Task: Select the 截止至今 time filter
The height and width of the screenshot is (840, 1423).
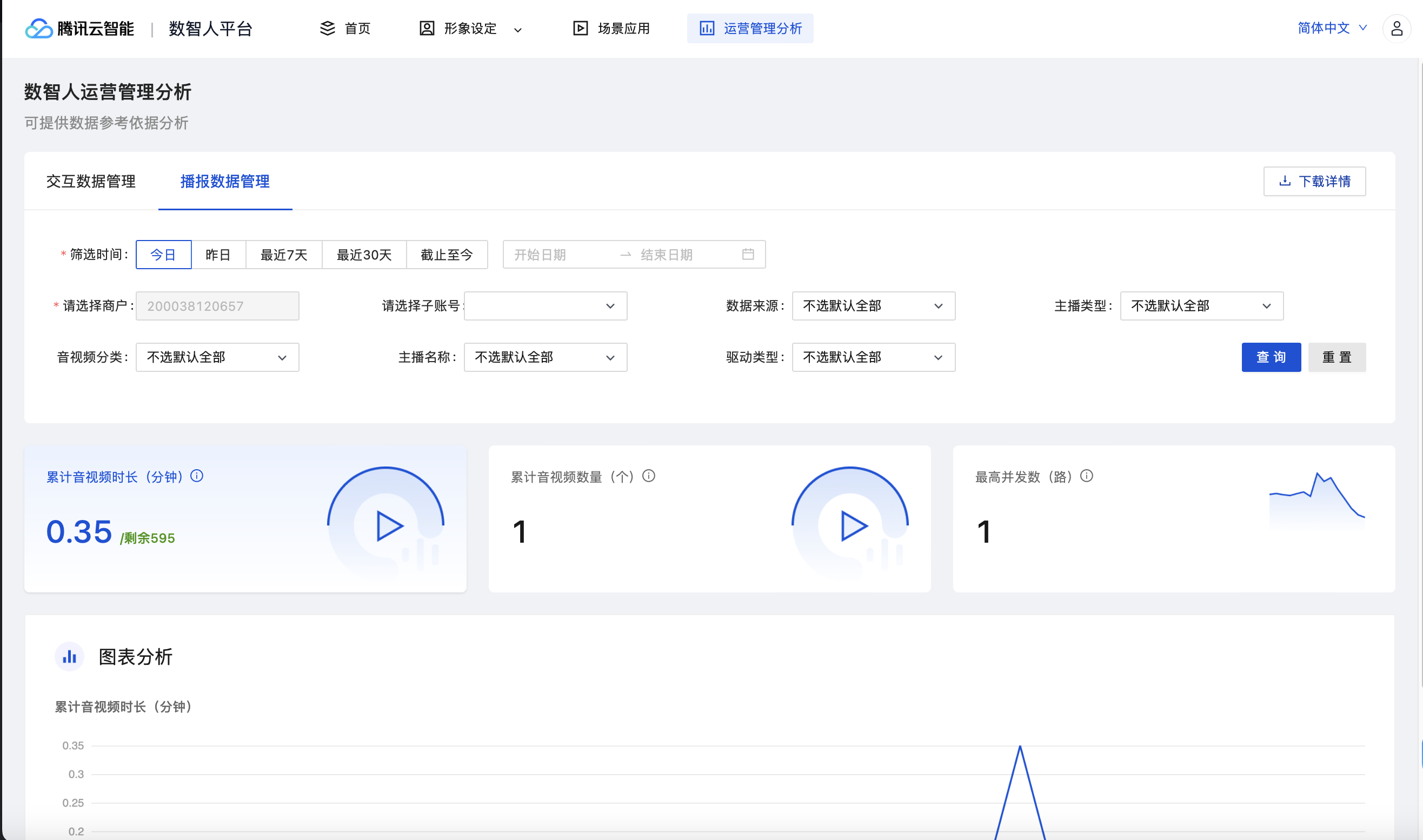Action: tap(446, 255)
